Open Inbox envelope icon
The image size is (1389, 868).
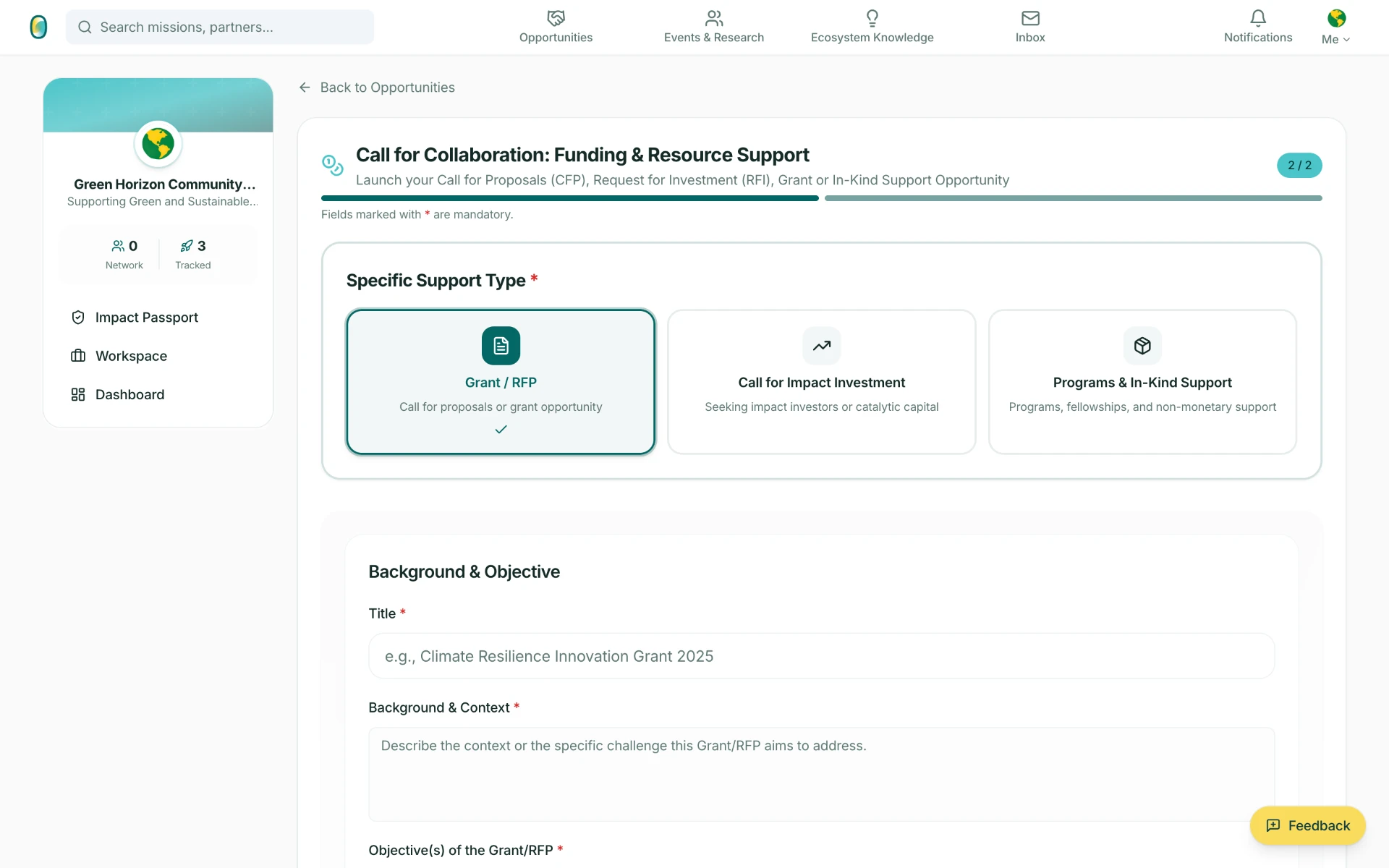[x=1030, y=17]
